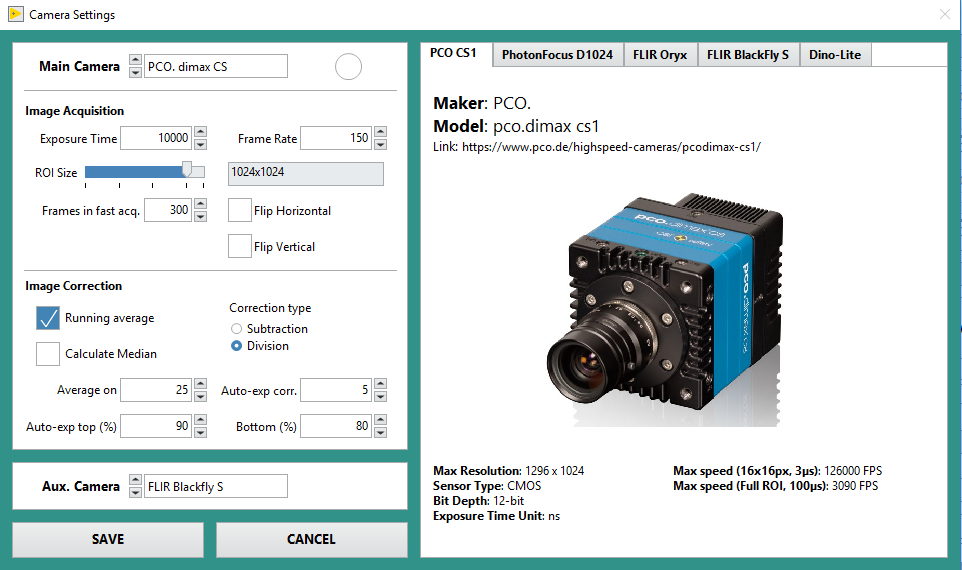
Task: Click the Main Camera name field
Action: (216, 66)
